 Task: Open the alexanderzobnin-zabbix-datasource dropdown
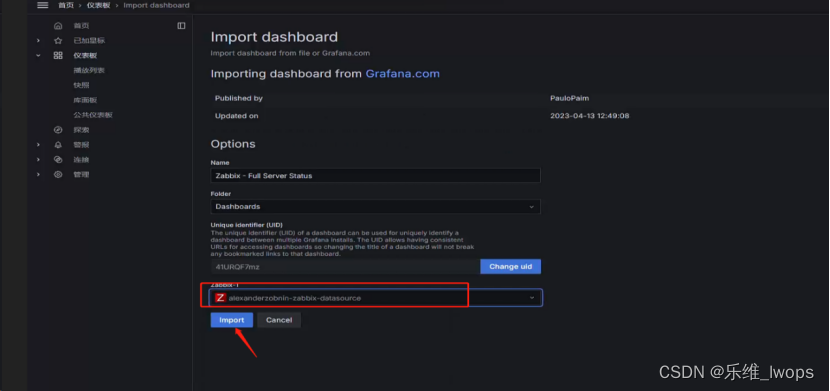(x=375, y=298)
